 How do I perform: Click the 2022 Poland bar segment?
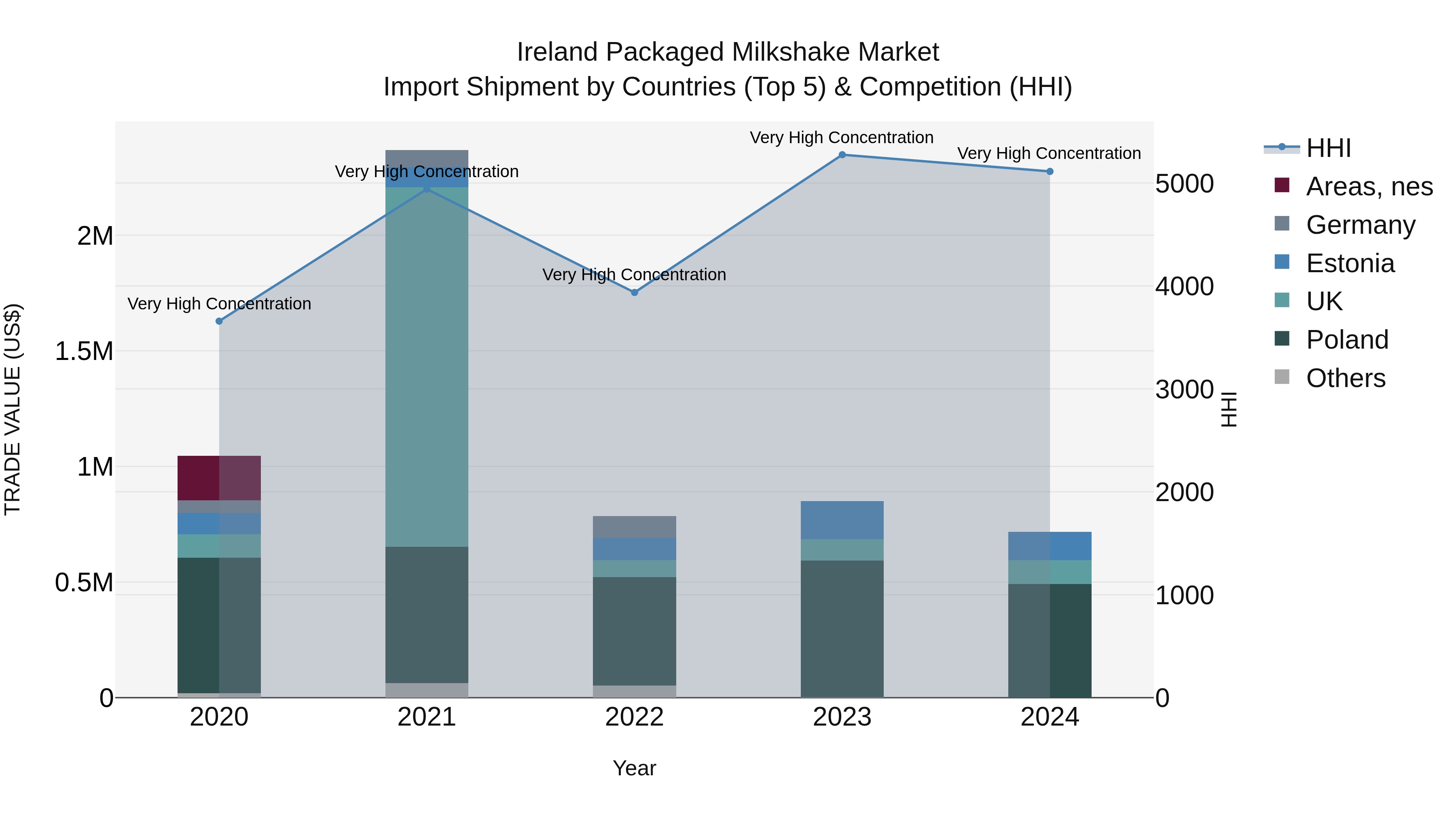click(x=634, y=631)
